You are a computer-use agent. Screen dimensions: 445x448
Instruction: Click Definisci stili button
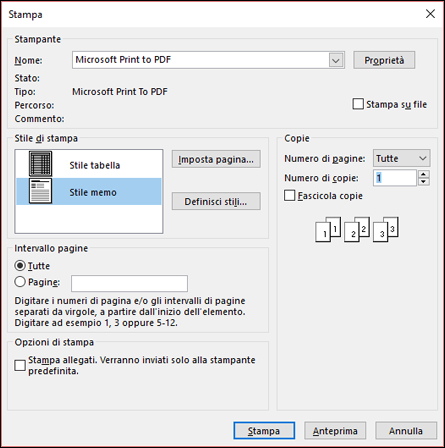(216, 201)
